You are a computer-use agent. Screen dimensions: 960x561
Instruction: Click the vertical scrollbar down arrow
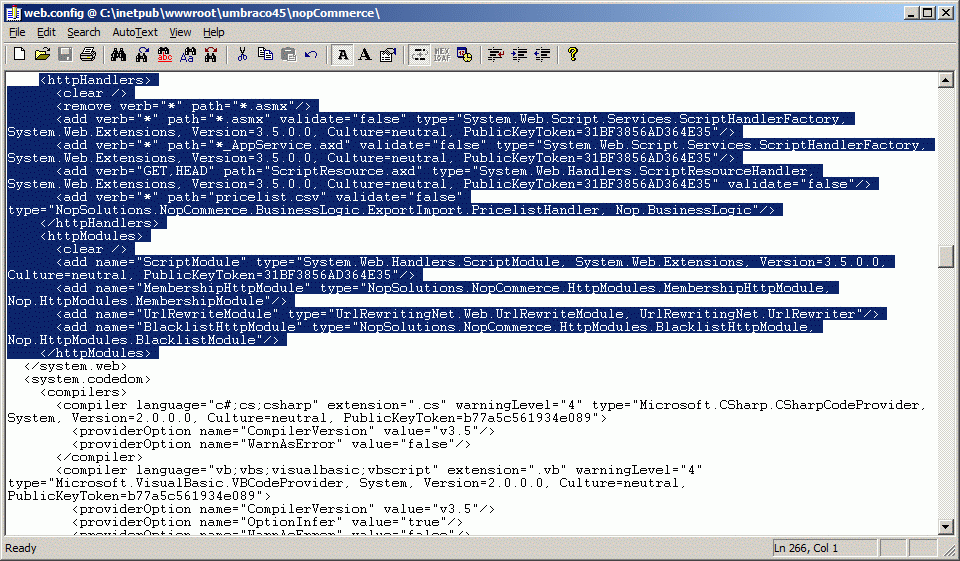[945, 527]
